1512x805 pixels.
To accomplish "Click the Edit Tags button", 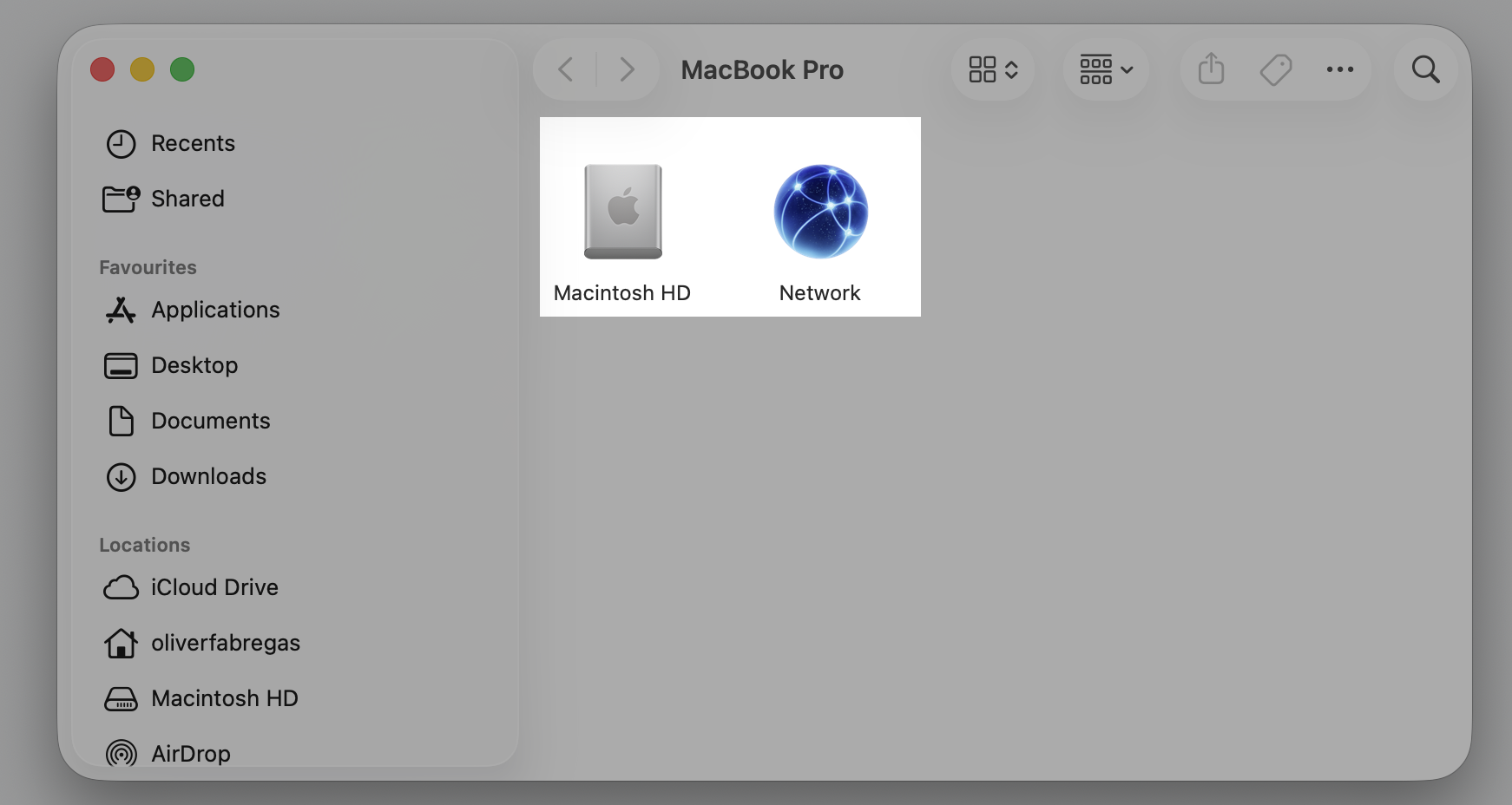I will click(x=1276, y=69).
